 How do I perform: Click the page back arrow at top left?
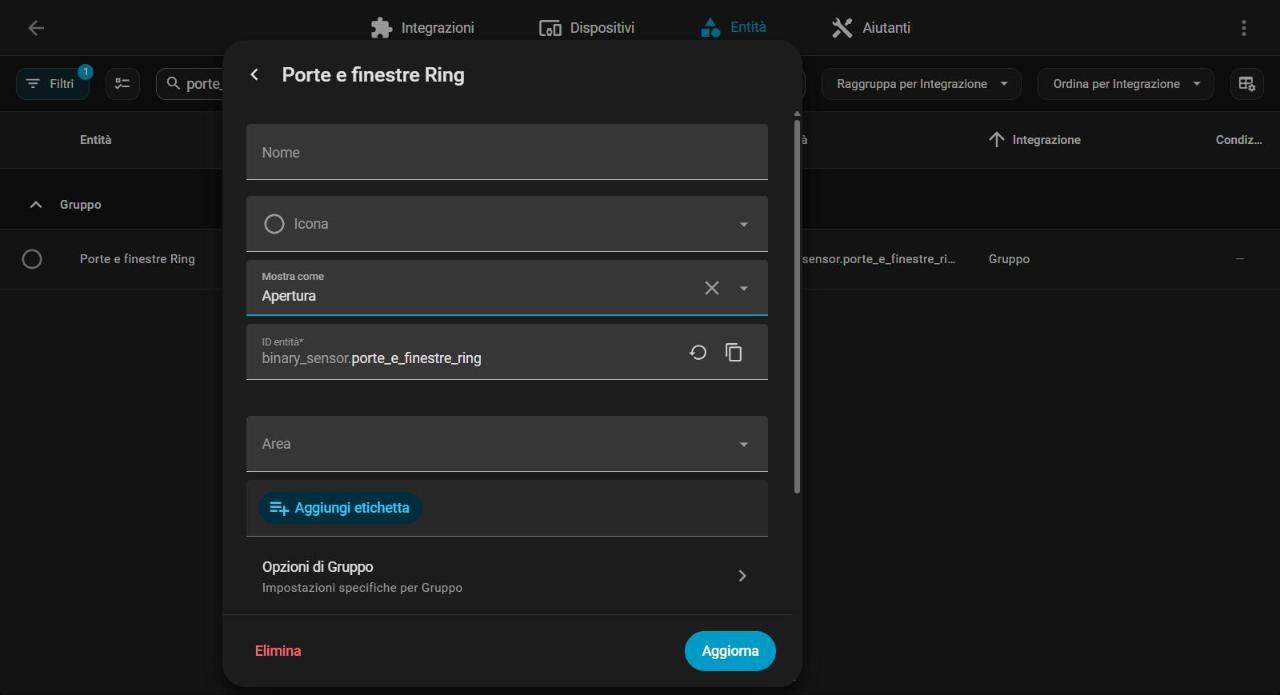36,28
